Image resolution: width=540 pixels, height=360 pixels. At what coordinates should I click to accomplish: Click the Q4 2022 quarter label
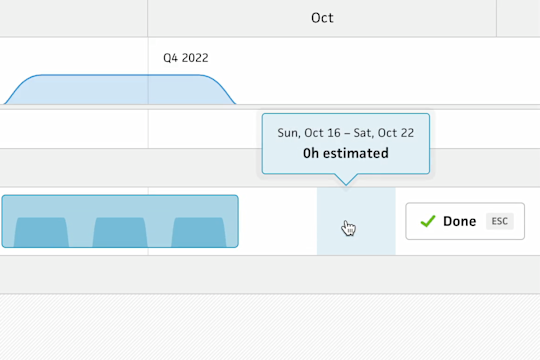click(x=186, y=58)
